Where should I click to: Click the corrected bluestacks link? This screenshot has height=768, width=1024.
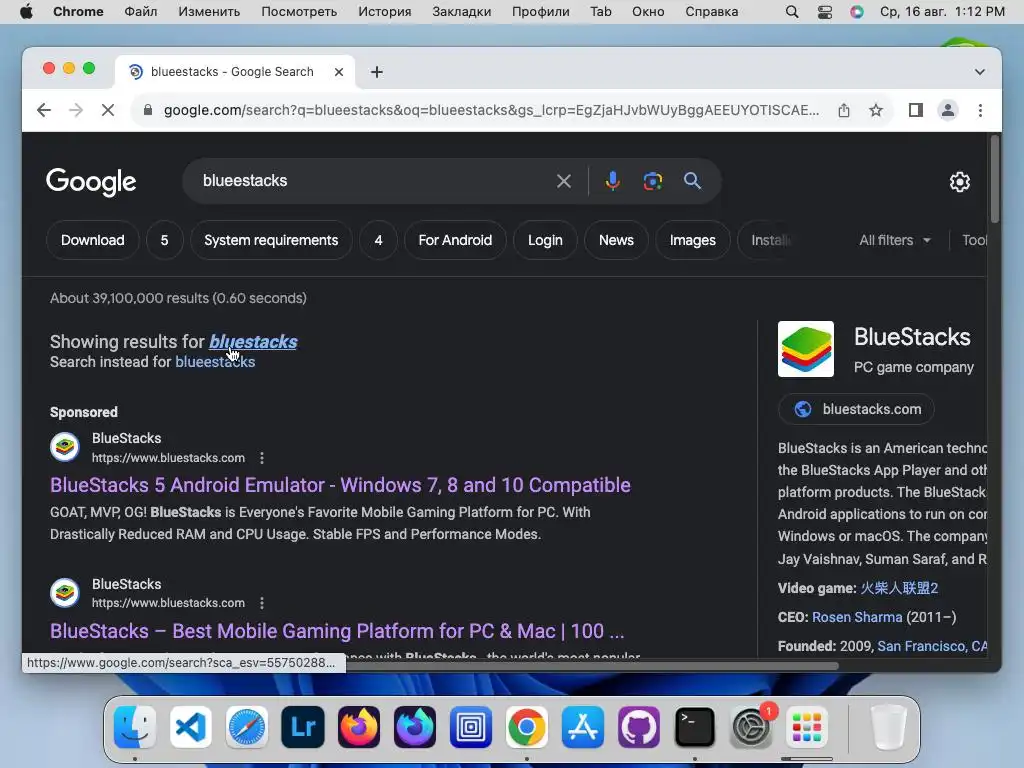(x=253, y=342)
